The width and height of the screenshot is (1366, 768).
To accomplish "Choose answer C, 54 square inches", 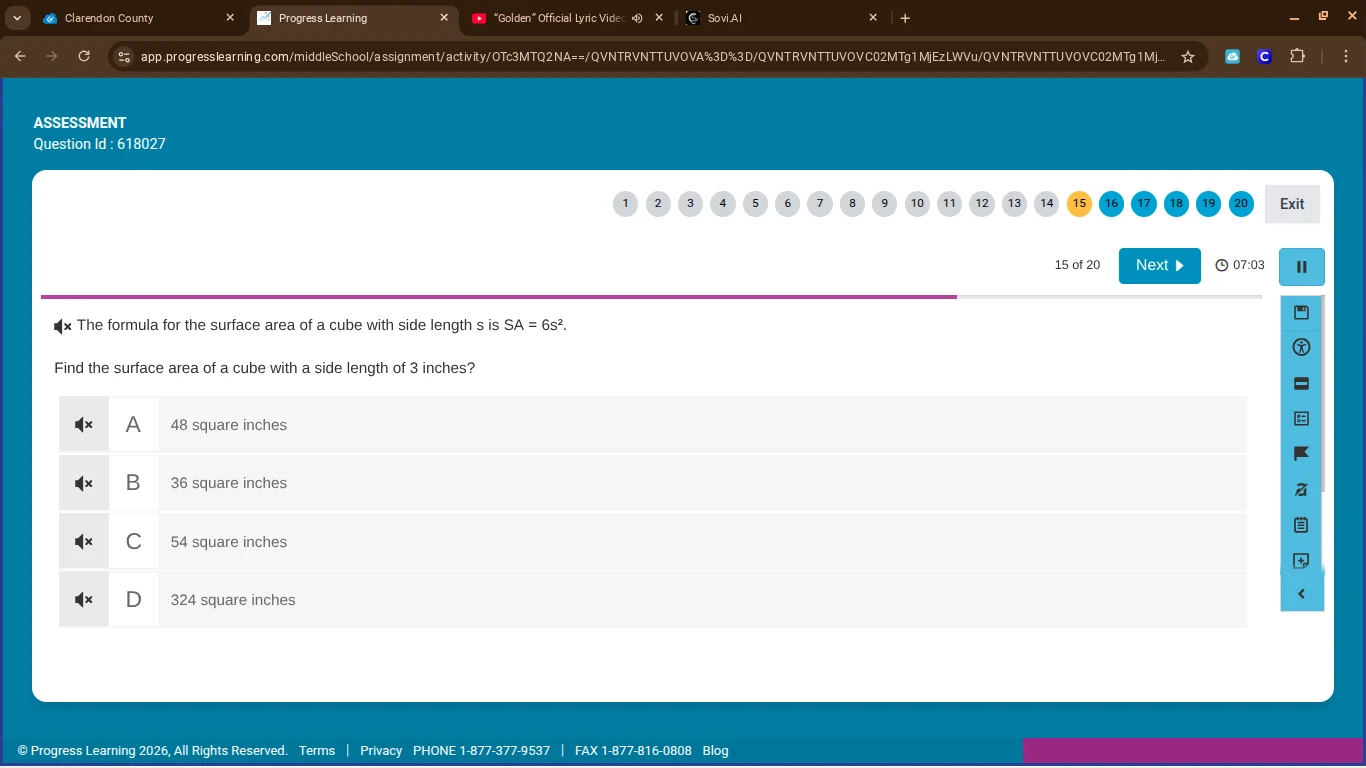I will pyautogui.click(x=229, y=542).
